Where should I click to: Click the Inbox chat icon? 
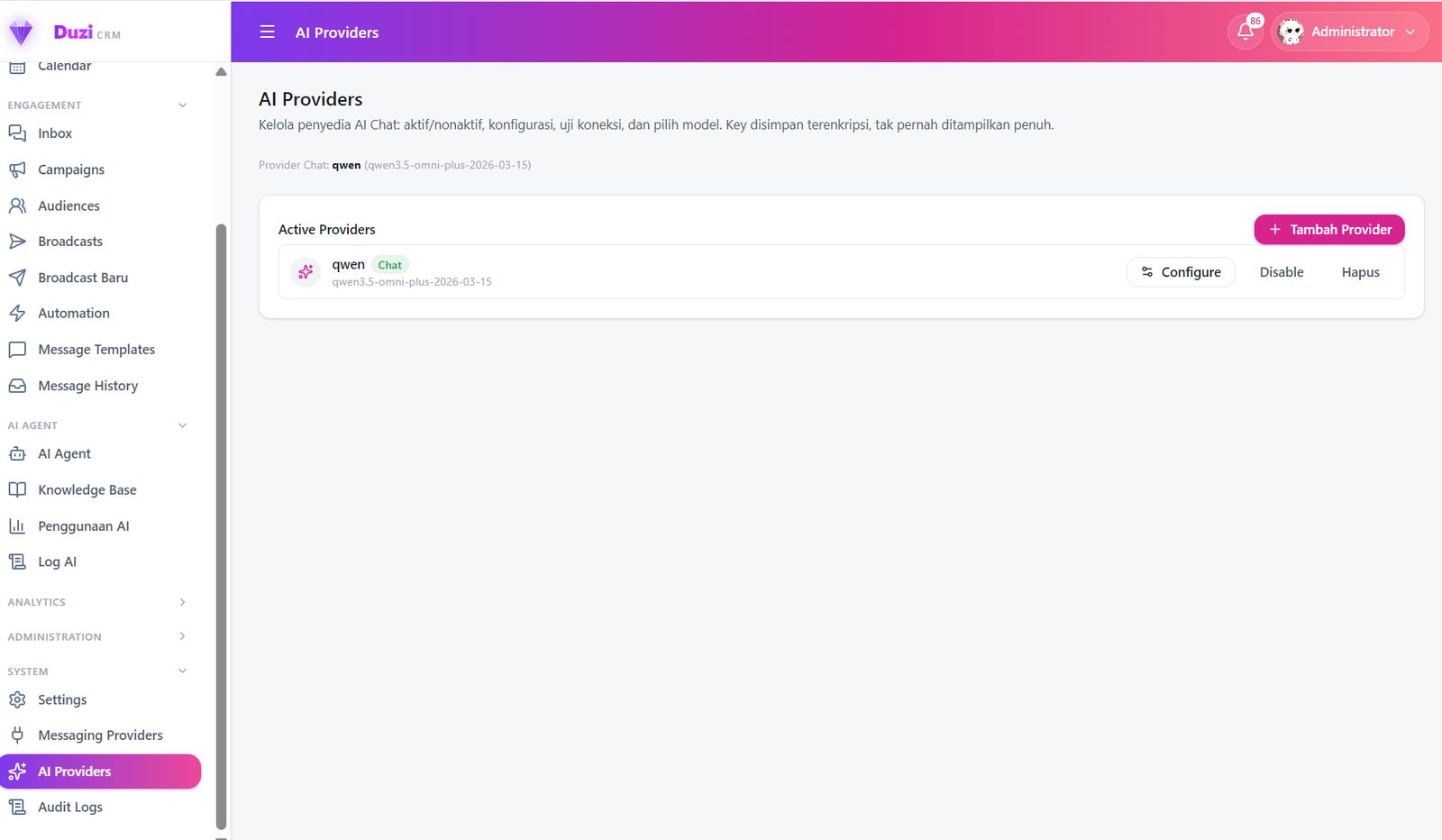(17, 133)
